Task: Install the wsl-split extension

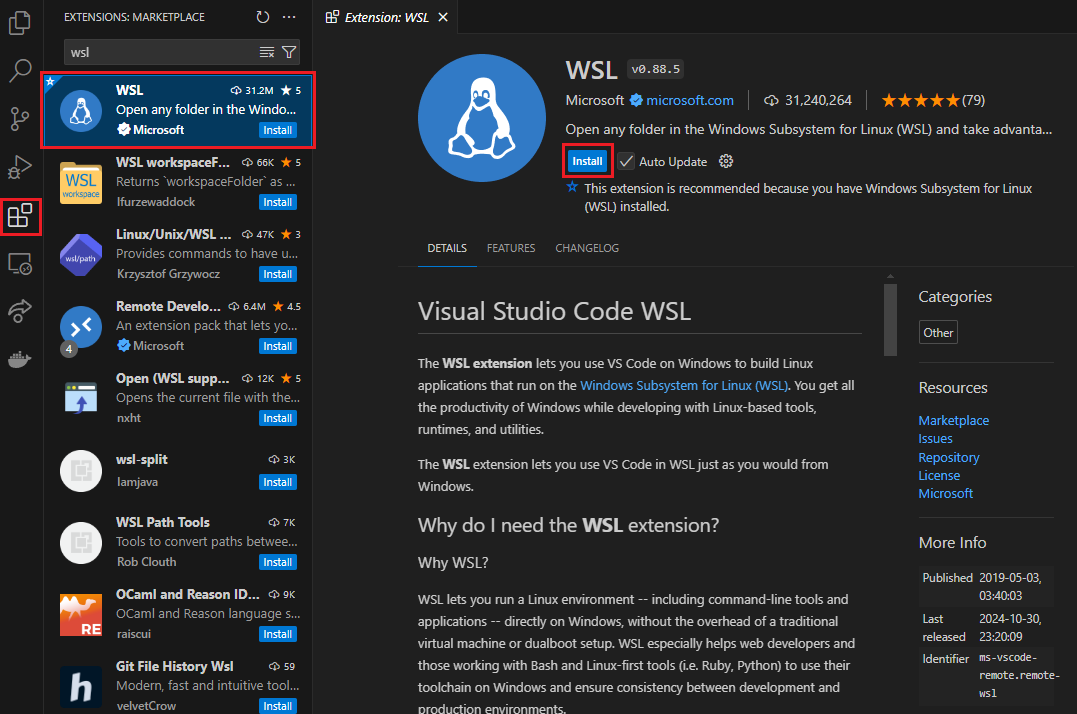Action: click(x=277, y=483)
